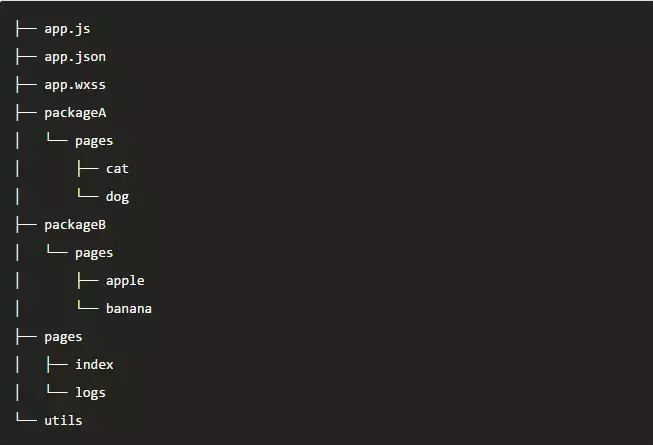Viewport: 653px width, 445px height.
Task: Click the yellow branch connector before apple
Action: point(88,281)
